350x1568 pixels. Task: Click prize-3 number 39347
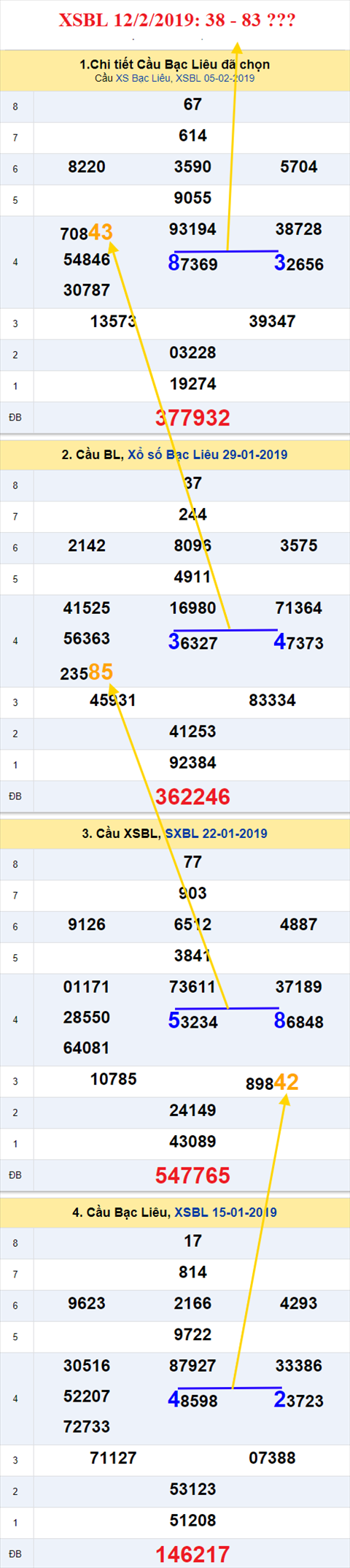(272, 322)
